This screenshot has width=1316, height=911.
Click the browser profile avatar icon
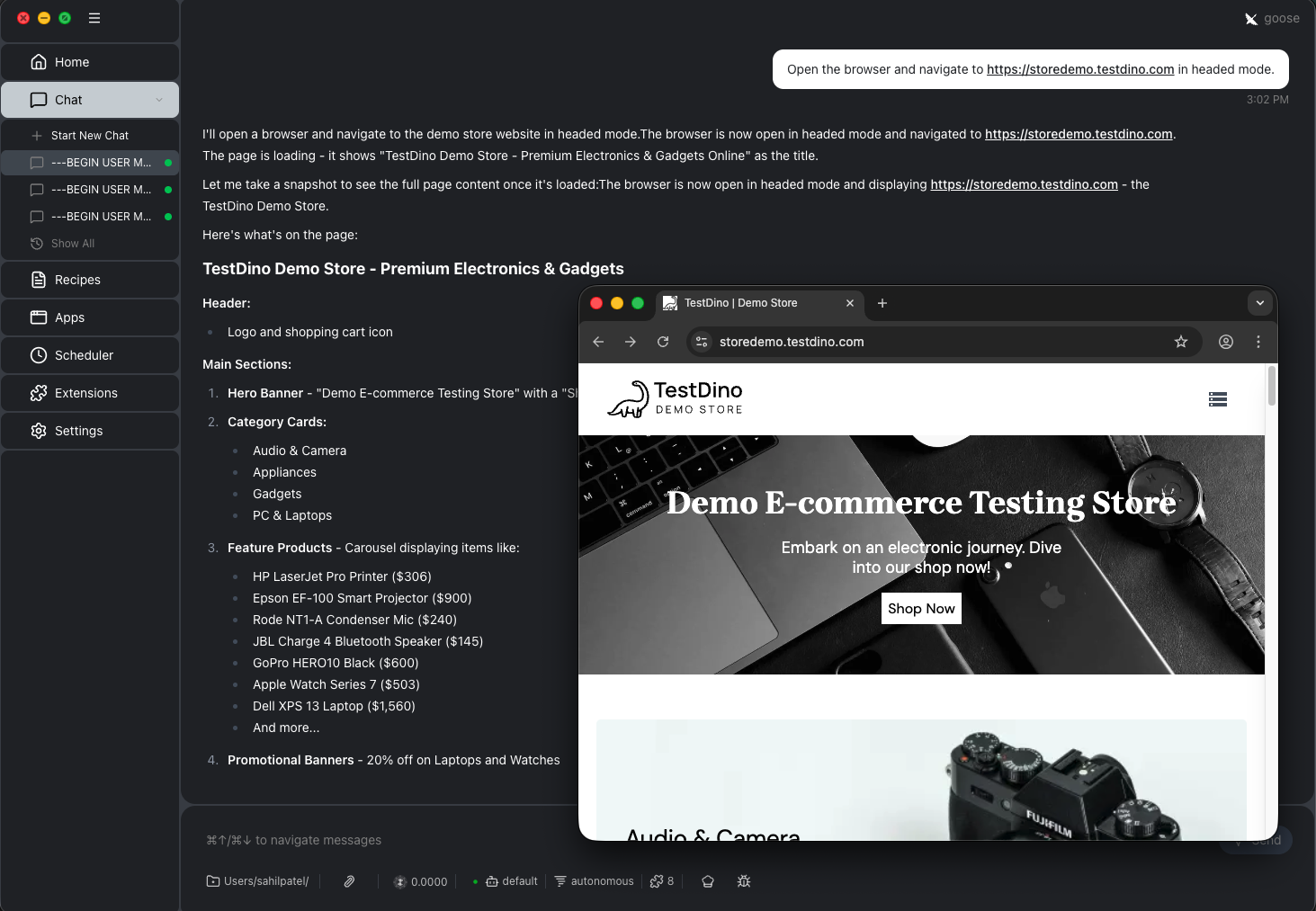pos(1225,342)
